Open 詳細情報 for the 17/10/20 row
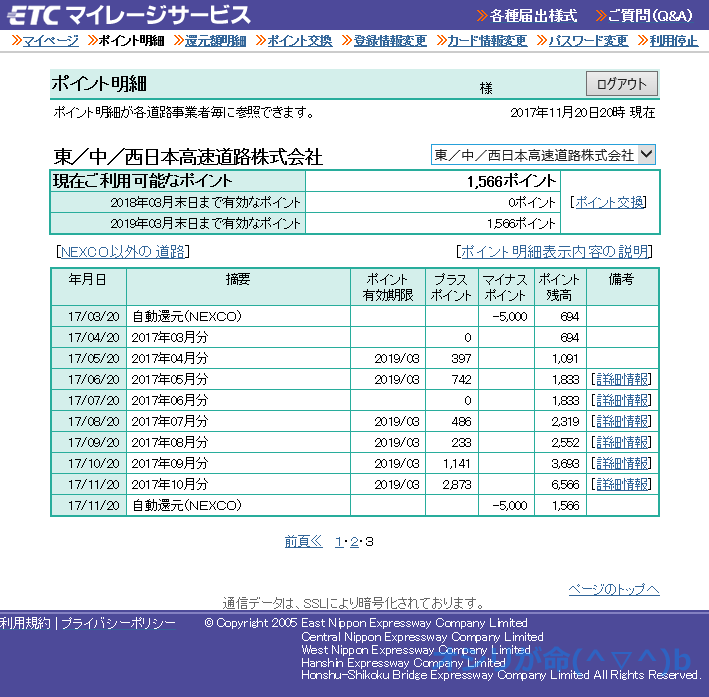Image resolution: width=709 pixels, height=697 pixels. click(x=622, y=464)
